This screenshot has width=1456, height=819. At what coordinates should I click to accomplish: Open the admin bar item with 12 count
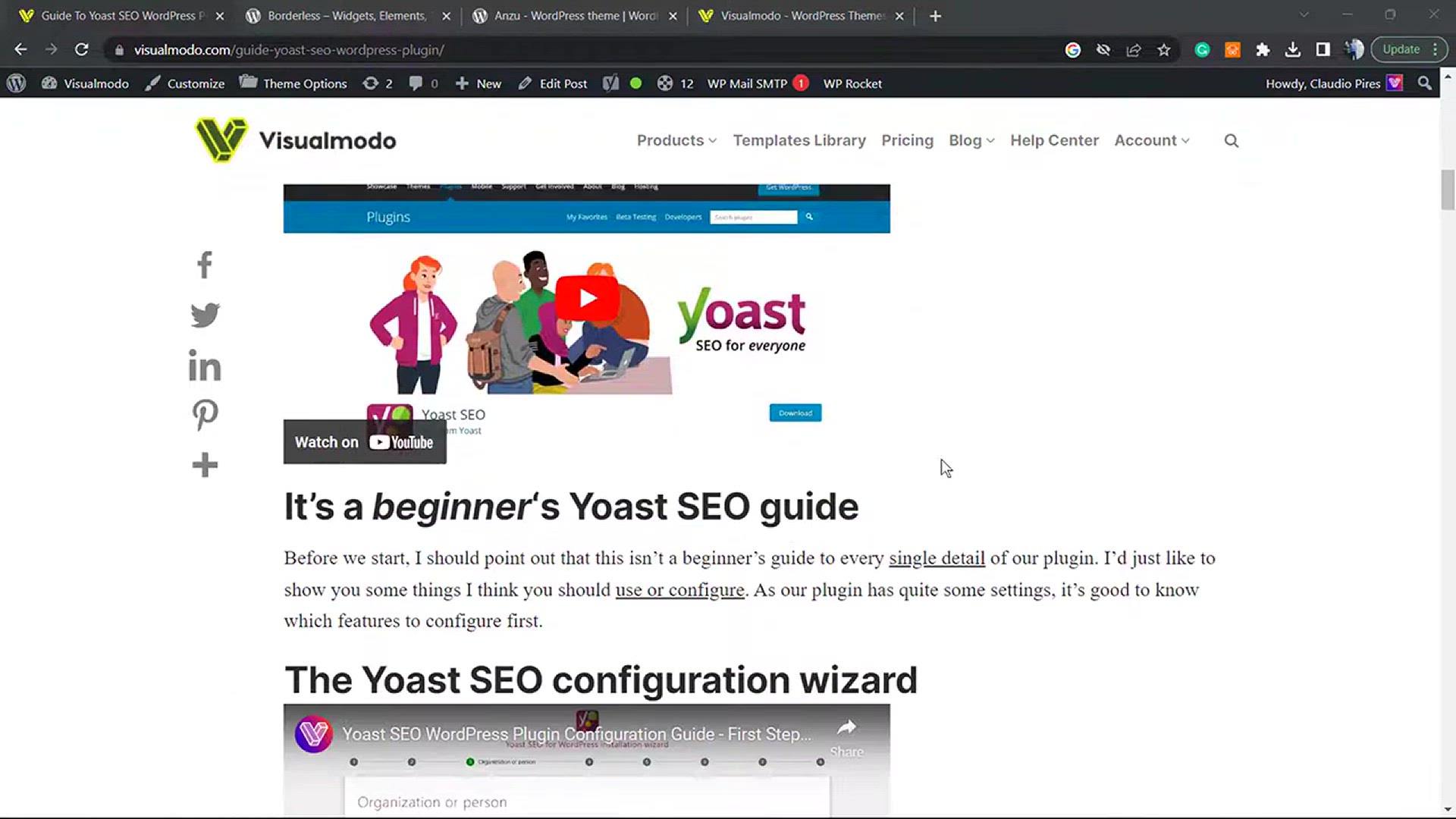tap(675, 83)
